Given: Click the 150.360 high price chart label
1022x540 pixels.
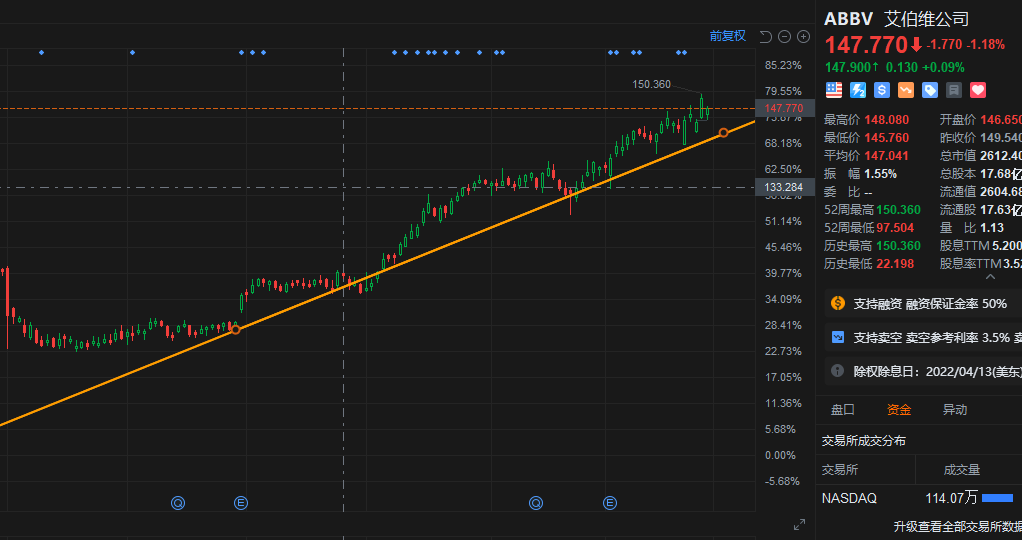Looking at the screenshot, I should [x=651, y=84].
